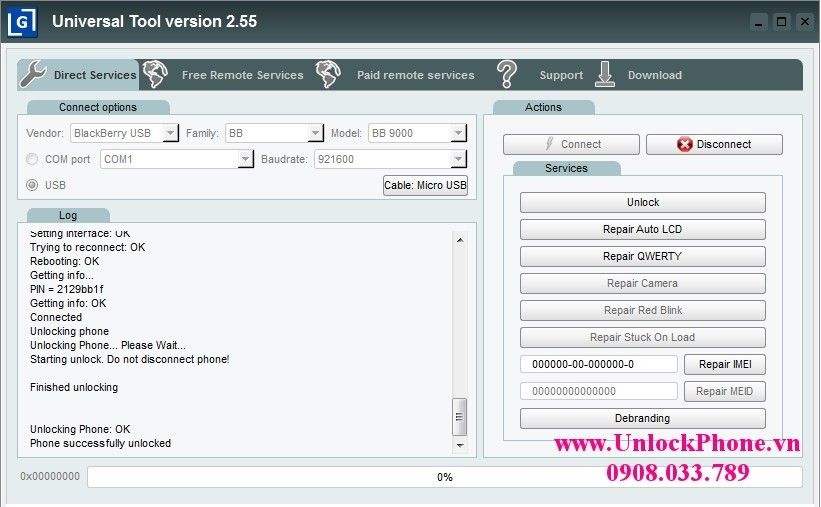Viewport: 821px width, 507px height.
Task: Click the globe icon beside Free Remote Services
Action: click(155, 74)
